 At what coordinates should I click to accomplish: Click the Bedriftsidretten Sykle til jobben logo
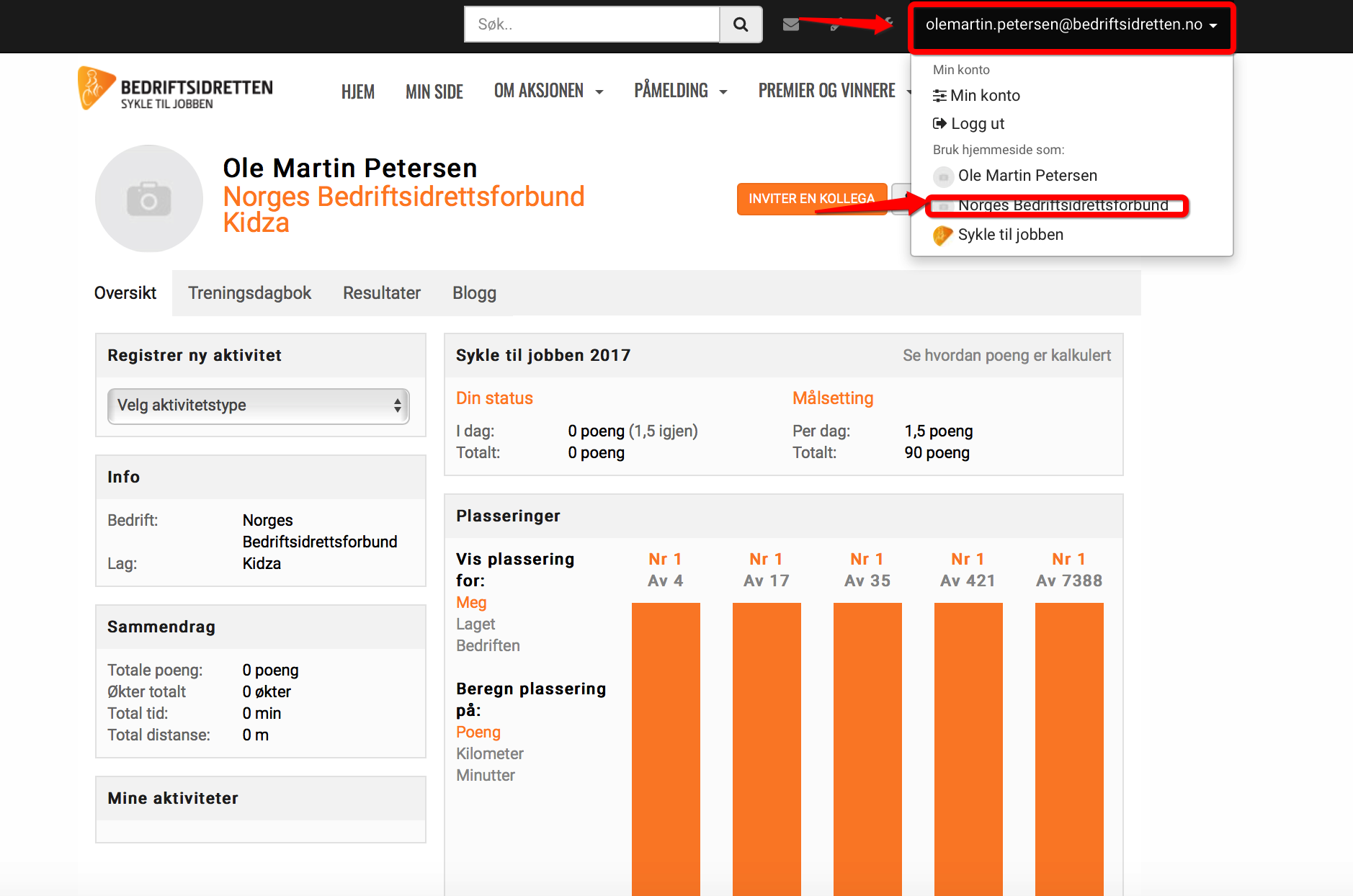tap(175, 89)
